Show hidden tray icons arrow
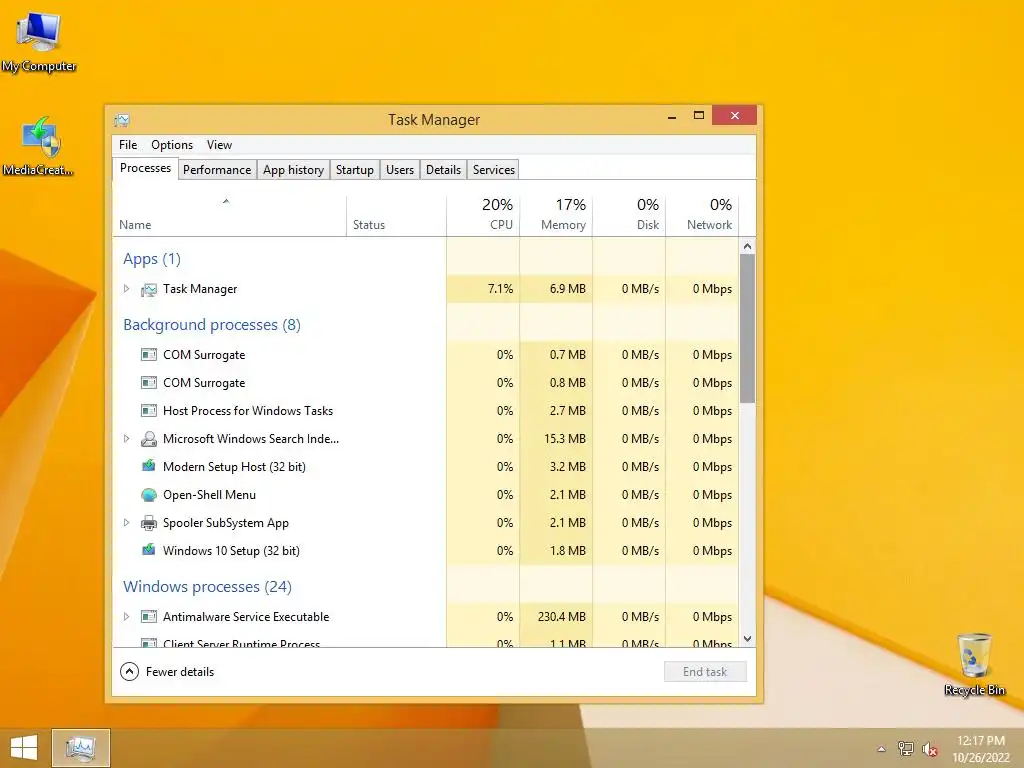This screenshot has width=1024, height=768. (881, 749)
